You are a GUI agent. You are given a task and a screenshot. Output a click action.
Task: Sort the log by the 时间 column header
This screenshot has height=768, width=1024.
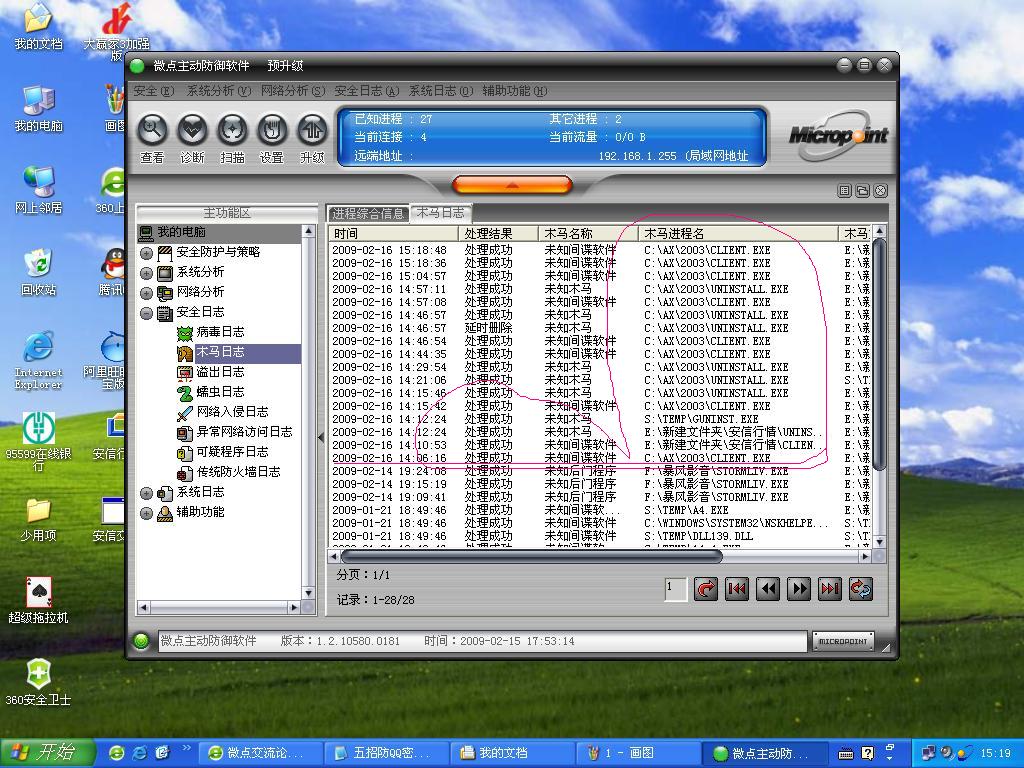393,234
